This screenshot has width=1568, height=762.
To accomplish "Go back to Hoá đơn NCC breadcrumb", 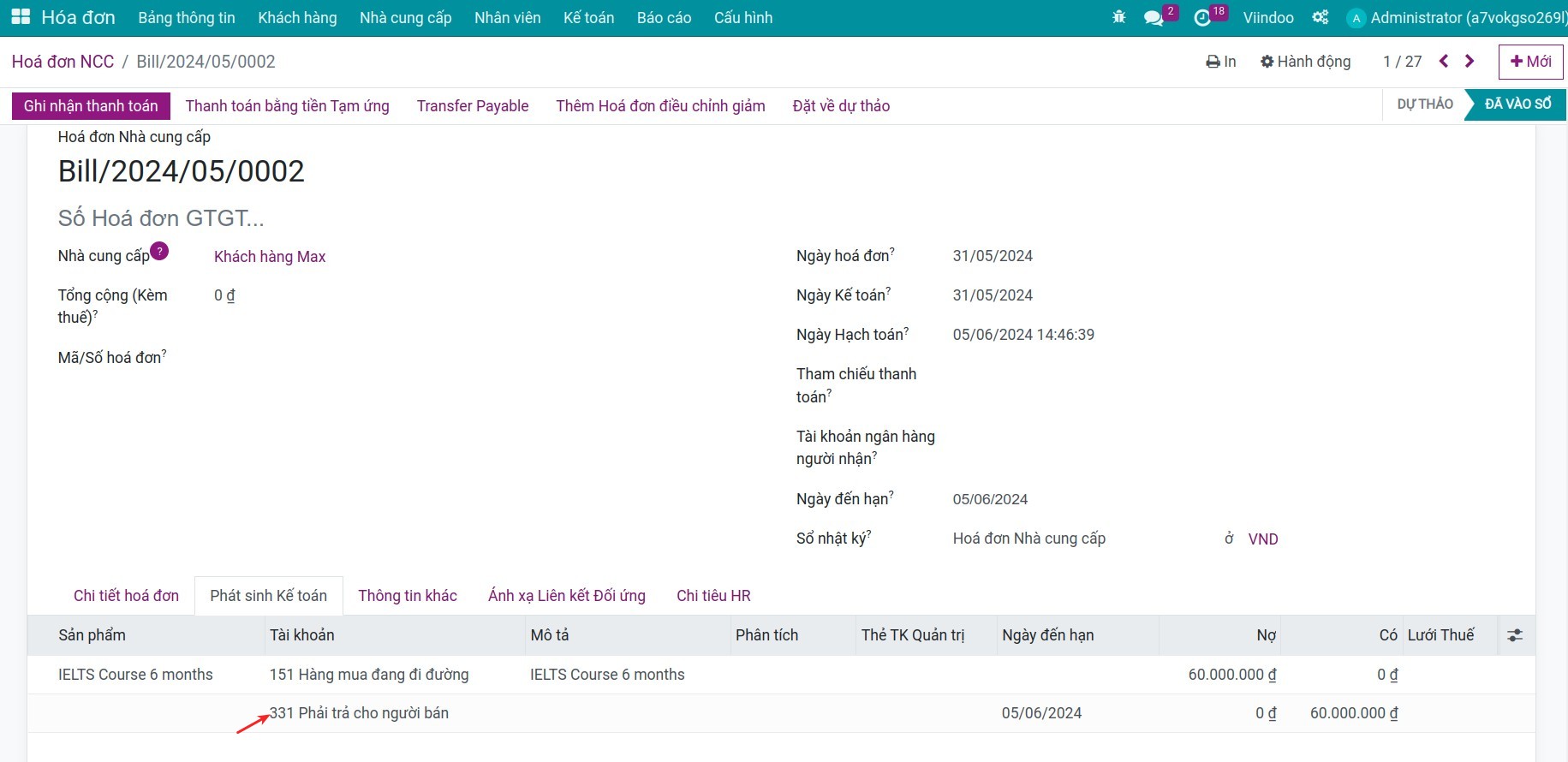I will coord(63,62).
